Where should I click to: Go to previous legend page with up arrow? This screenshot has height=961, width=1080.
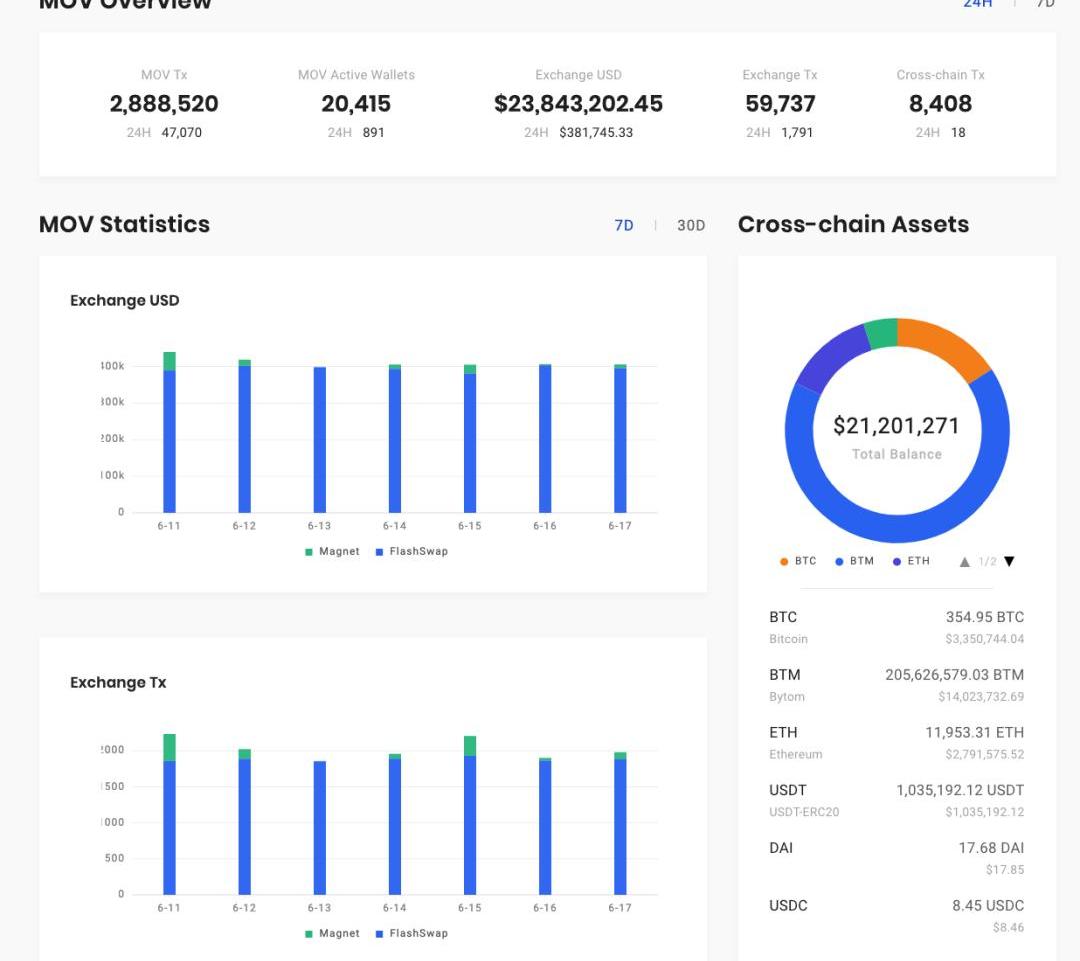coord(964,562)
